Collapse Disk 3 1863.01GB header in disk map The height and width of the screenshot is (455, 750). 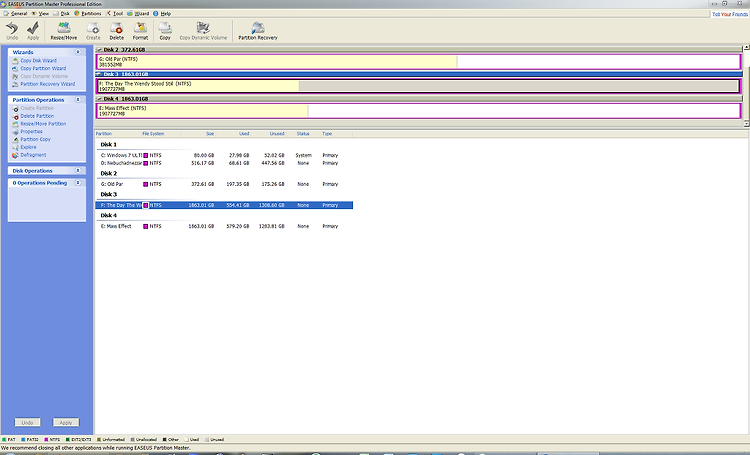pos(99,74)
